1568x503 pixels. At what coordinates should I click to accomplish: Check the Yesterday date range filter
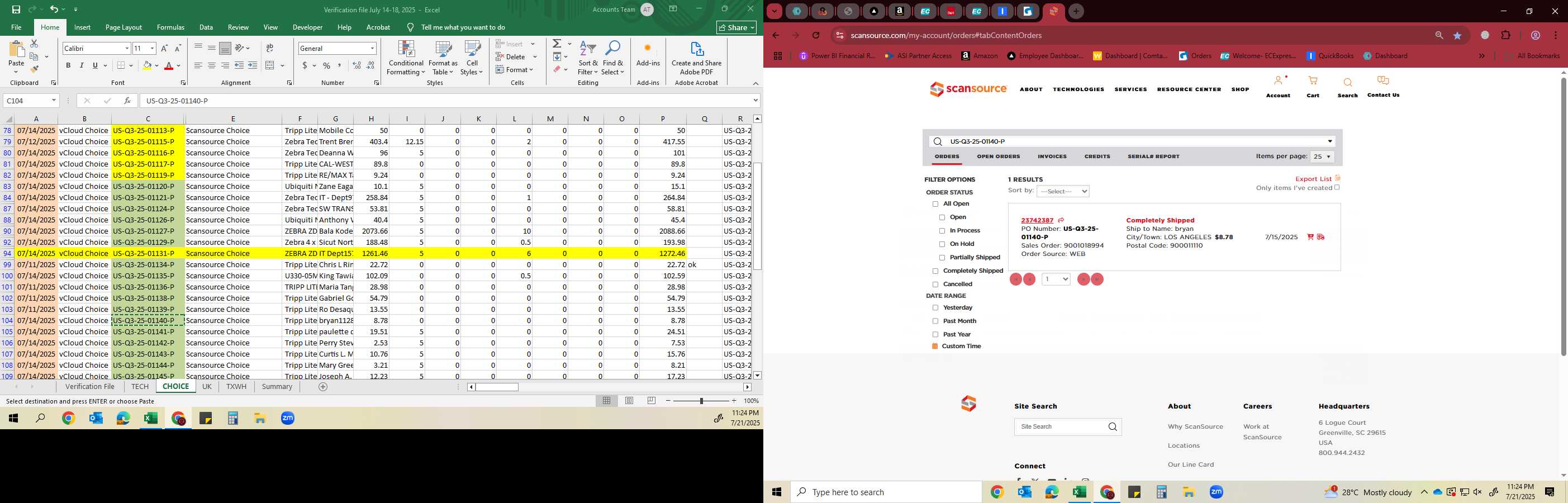pos(935,308)
